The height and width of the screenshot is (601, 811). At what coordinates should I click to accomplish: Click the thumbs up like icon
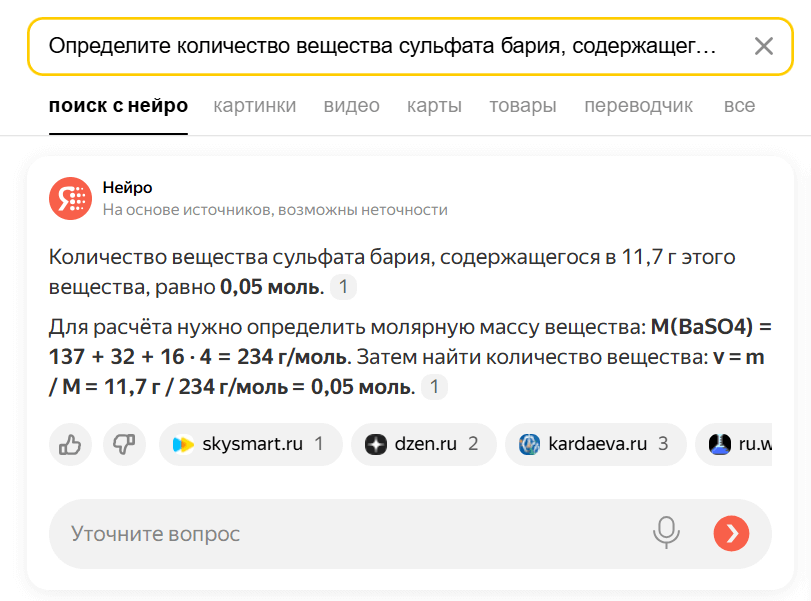click(x=70, y=445)
